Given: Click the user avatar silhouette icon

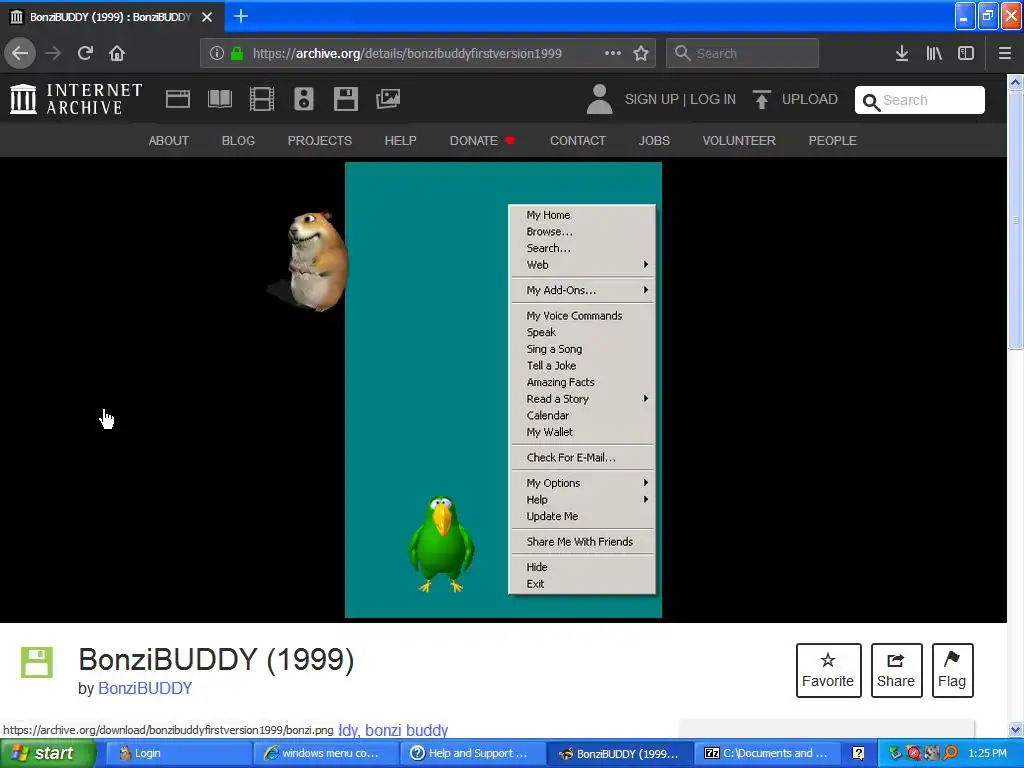Looking at the screenshot, I should [600, 99].
